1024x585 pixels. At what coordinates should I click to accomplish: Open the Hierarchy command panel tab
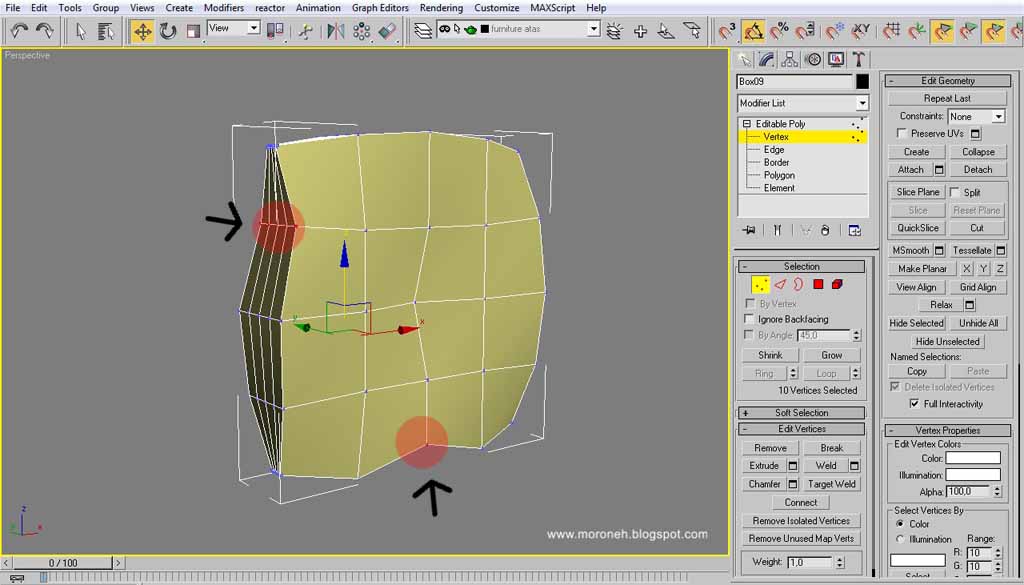[790, 59]
